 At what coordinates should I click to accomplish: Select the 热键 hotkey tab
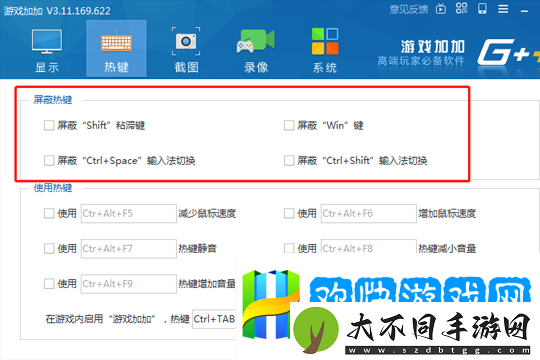[x=116, y=49]
